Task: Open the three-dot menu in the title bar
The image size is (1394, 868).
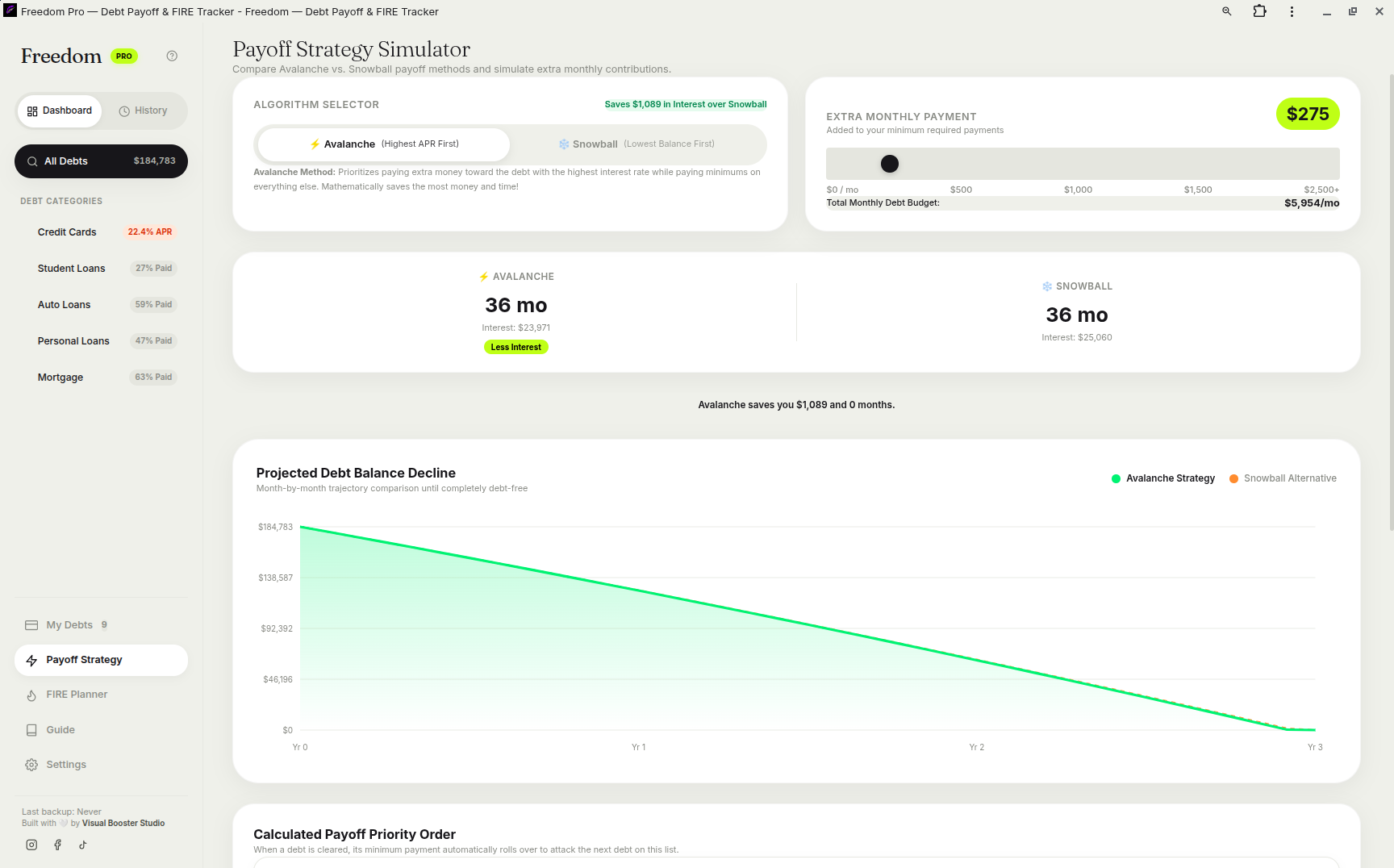Action: 1292,11
